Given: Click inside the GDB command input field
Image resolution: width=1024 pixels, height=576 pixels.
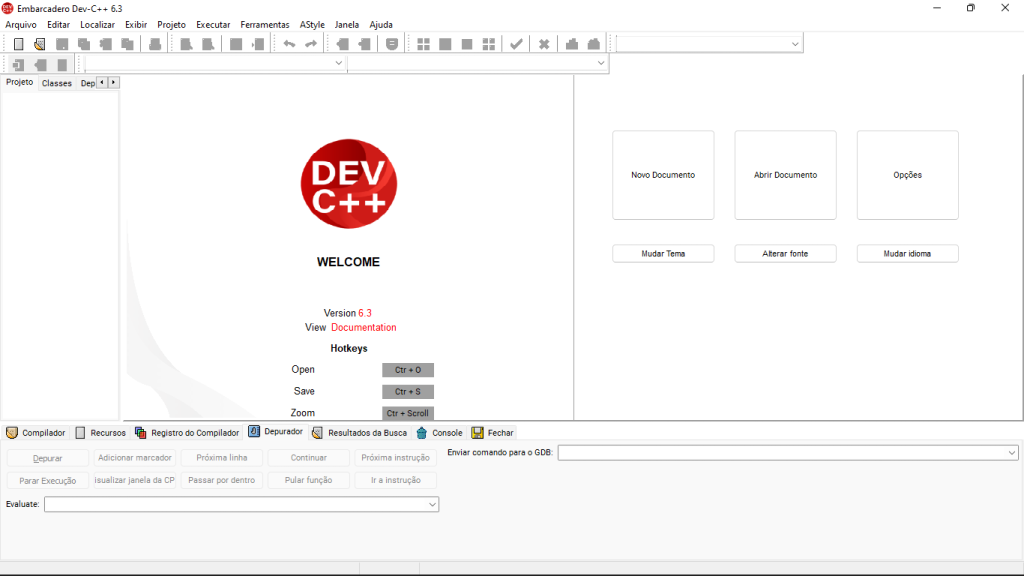Looking at the screenshot, I should click(780, 452).
